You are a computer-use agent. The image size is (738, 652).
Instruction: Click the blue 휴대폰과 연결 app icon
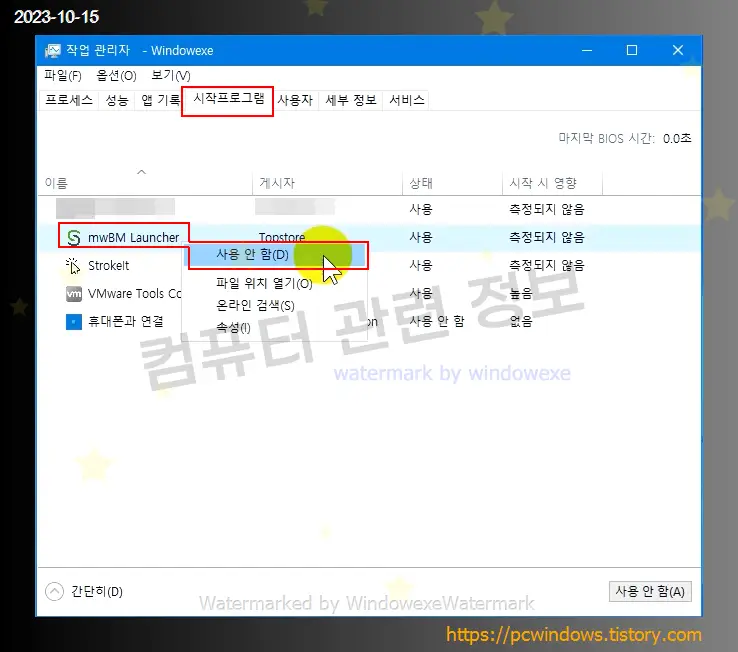(73, 322)
